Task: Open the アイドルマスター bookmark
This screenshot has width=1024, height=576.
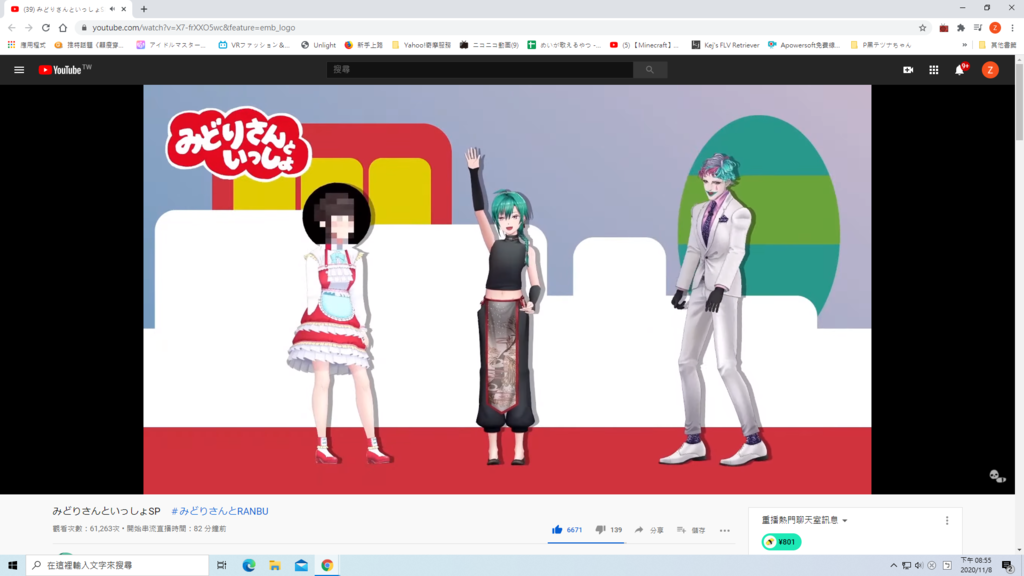Action: pos(170,45)
